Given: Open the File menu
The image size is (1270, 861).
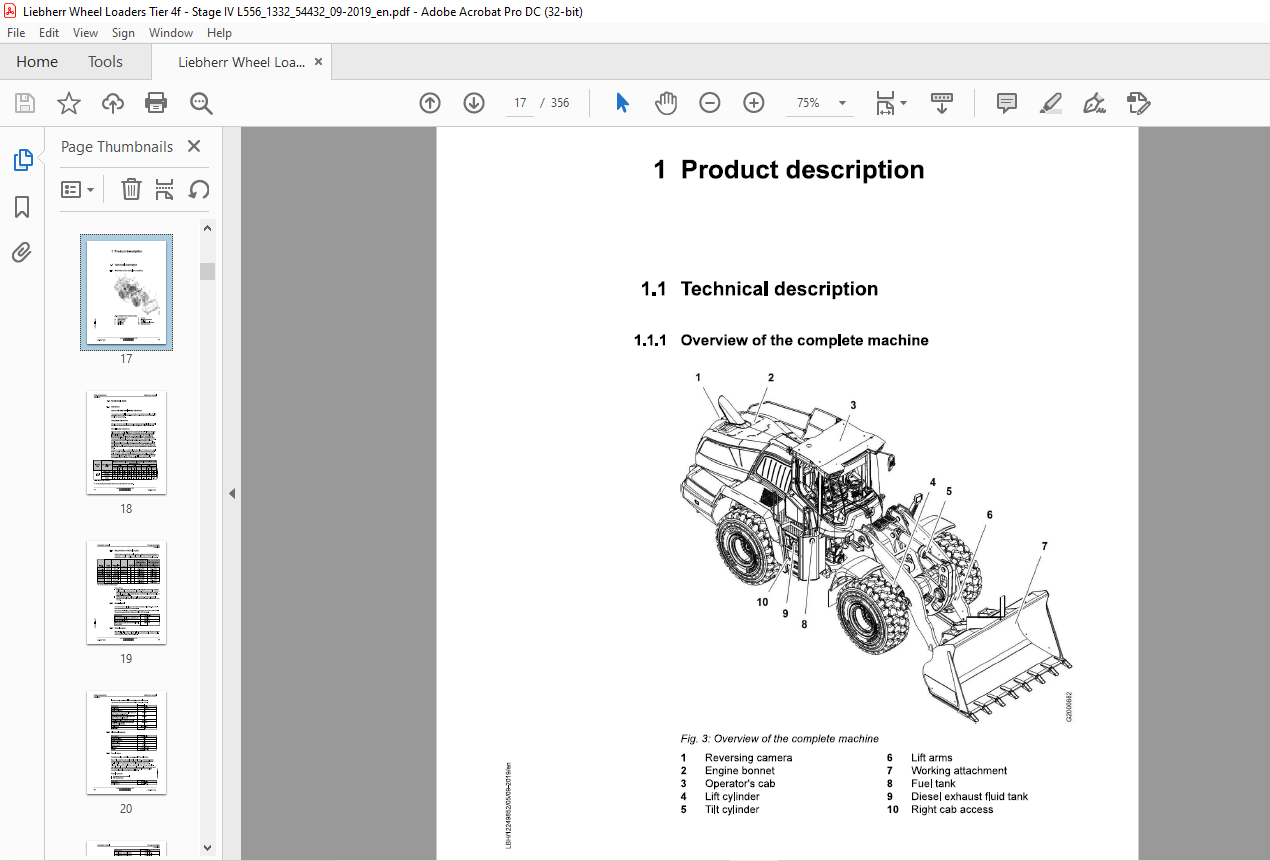Looking at the screenshot, I should click(x=16, y=33).
